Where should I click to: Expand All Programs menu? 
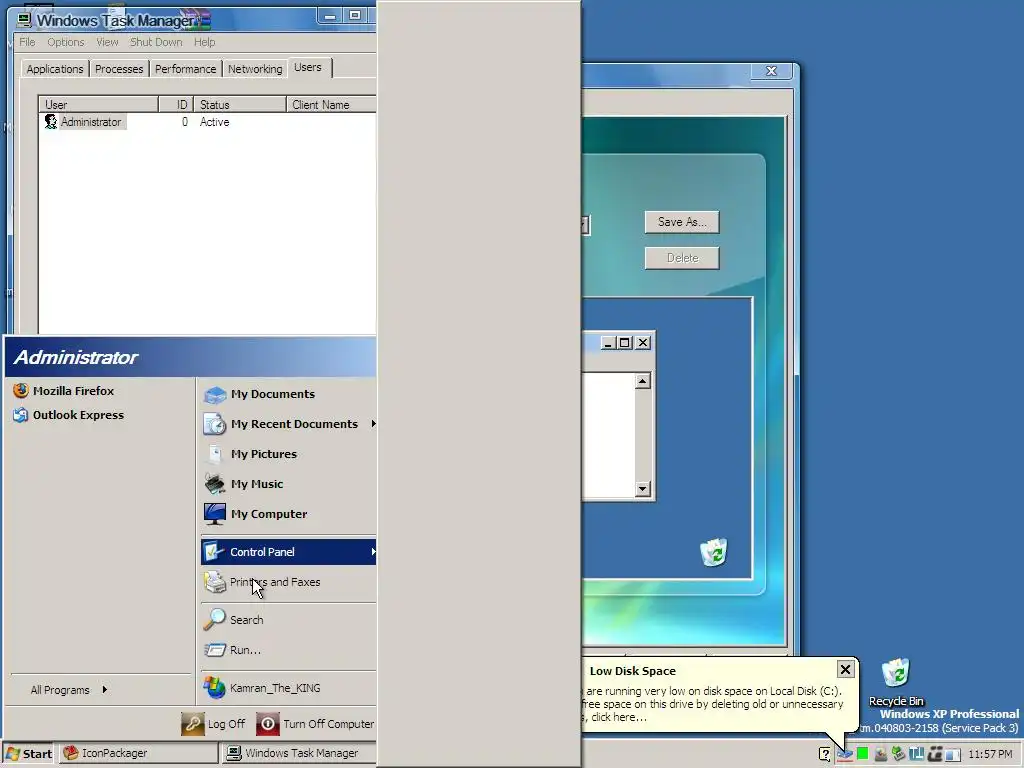(x=69, y=690)
